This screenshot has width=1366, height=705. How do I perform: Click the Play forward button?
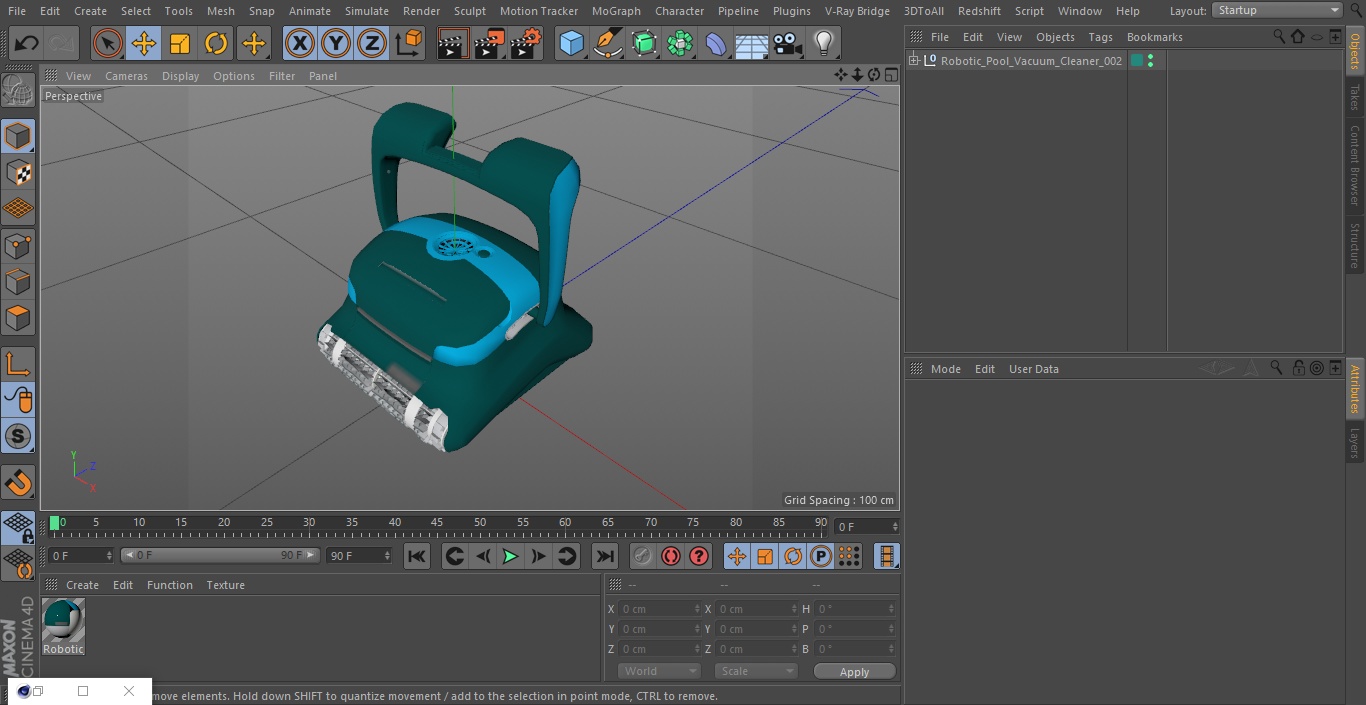coord(510,556)
